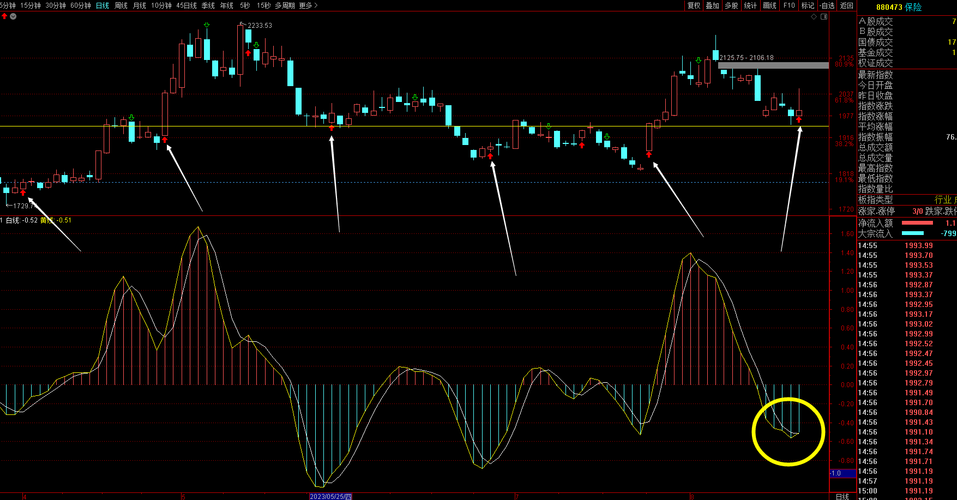Viewport: 957px width, 500px height.
Task: Click the B股成交 row
Action: [x=907, y=32]
